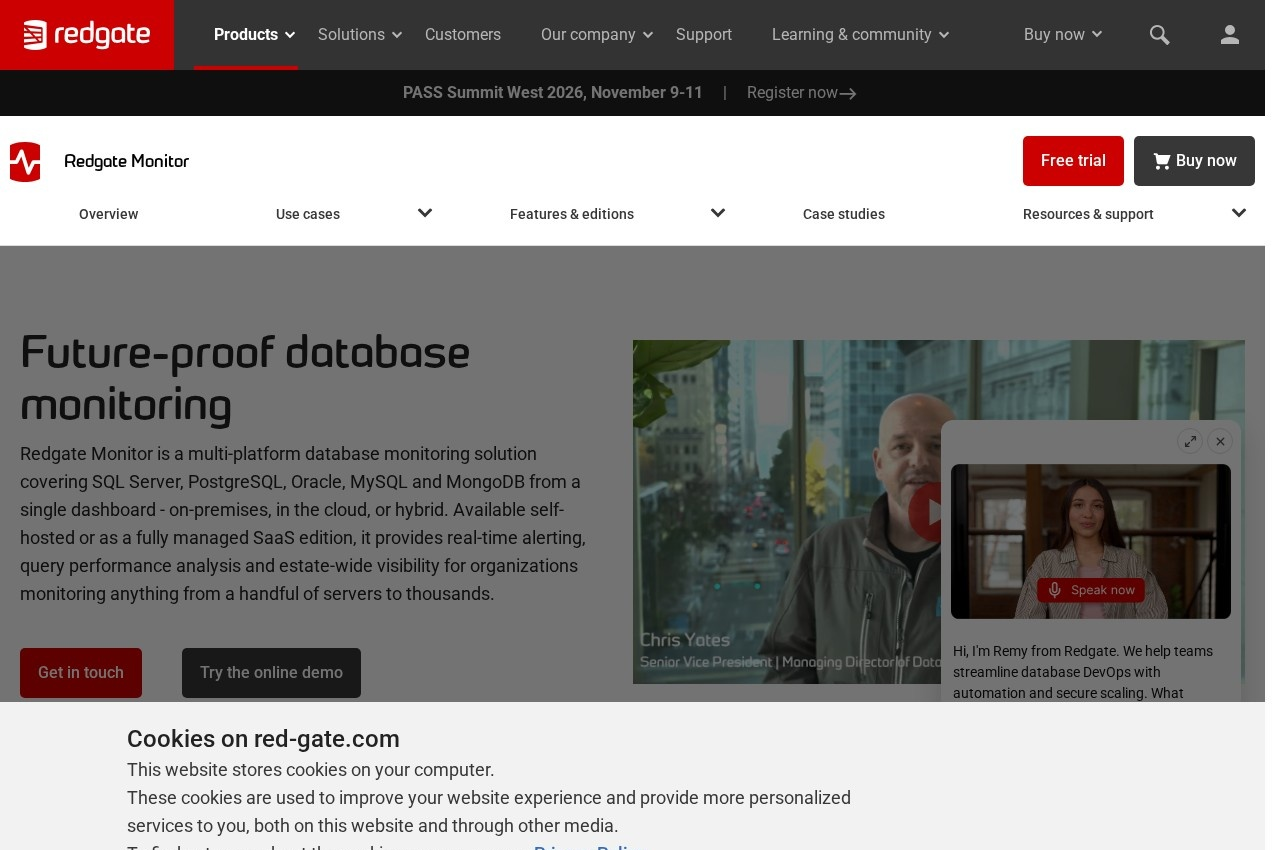Select the Case studies tab
The height and width of the screenshot is (850, 1280).
(844, 214)
